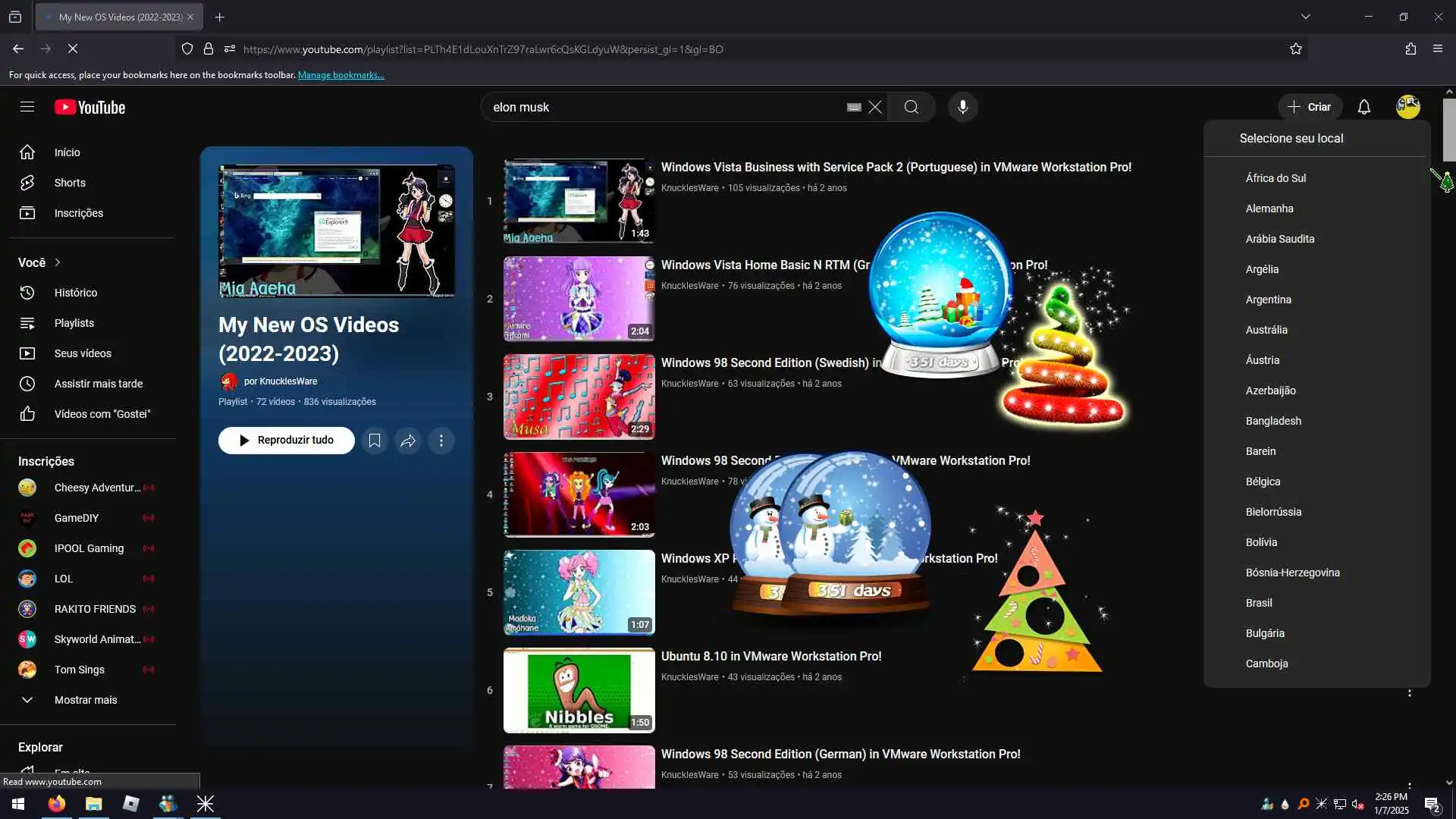Open Firefox from the Windows taskbar
Viewport: 1456px width, 819px height.
pyautogui.click(x=57, y=804)
